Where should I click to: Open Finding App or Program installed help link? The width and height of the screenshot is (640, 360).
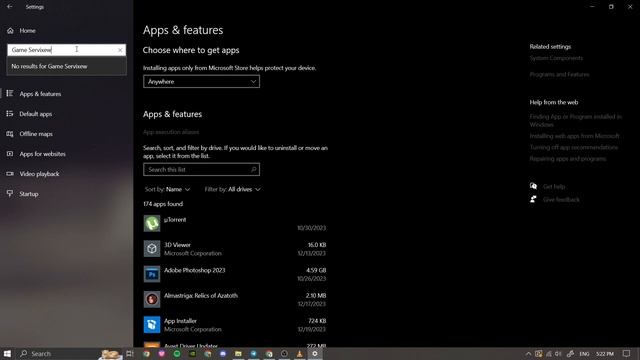click(576, 120)
